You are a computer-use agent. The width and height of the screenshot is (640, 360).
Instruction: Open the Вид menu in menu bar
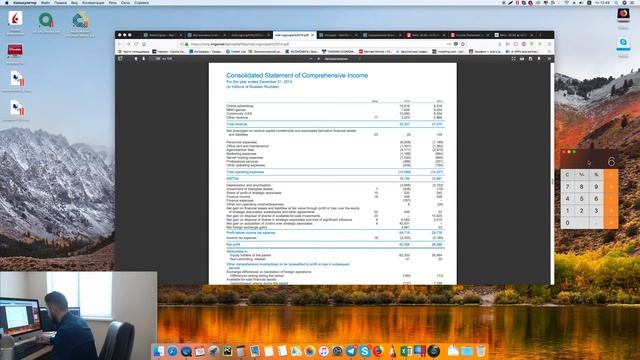(x=74, y=2)
